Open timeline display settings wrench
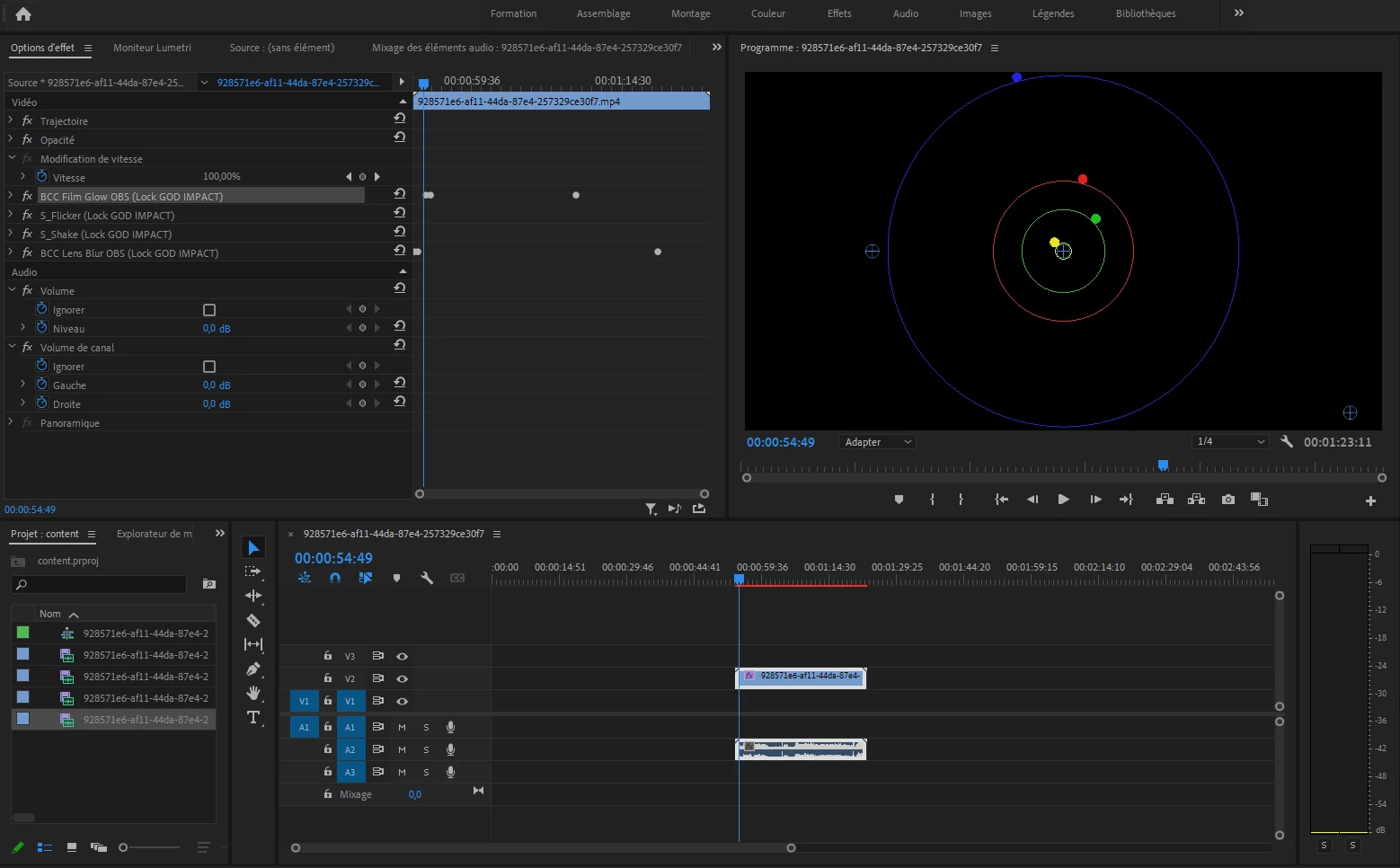This screenshot has width=1400, height=868. point(427,578)
